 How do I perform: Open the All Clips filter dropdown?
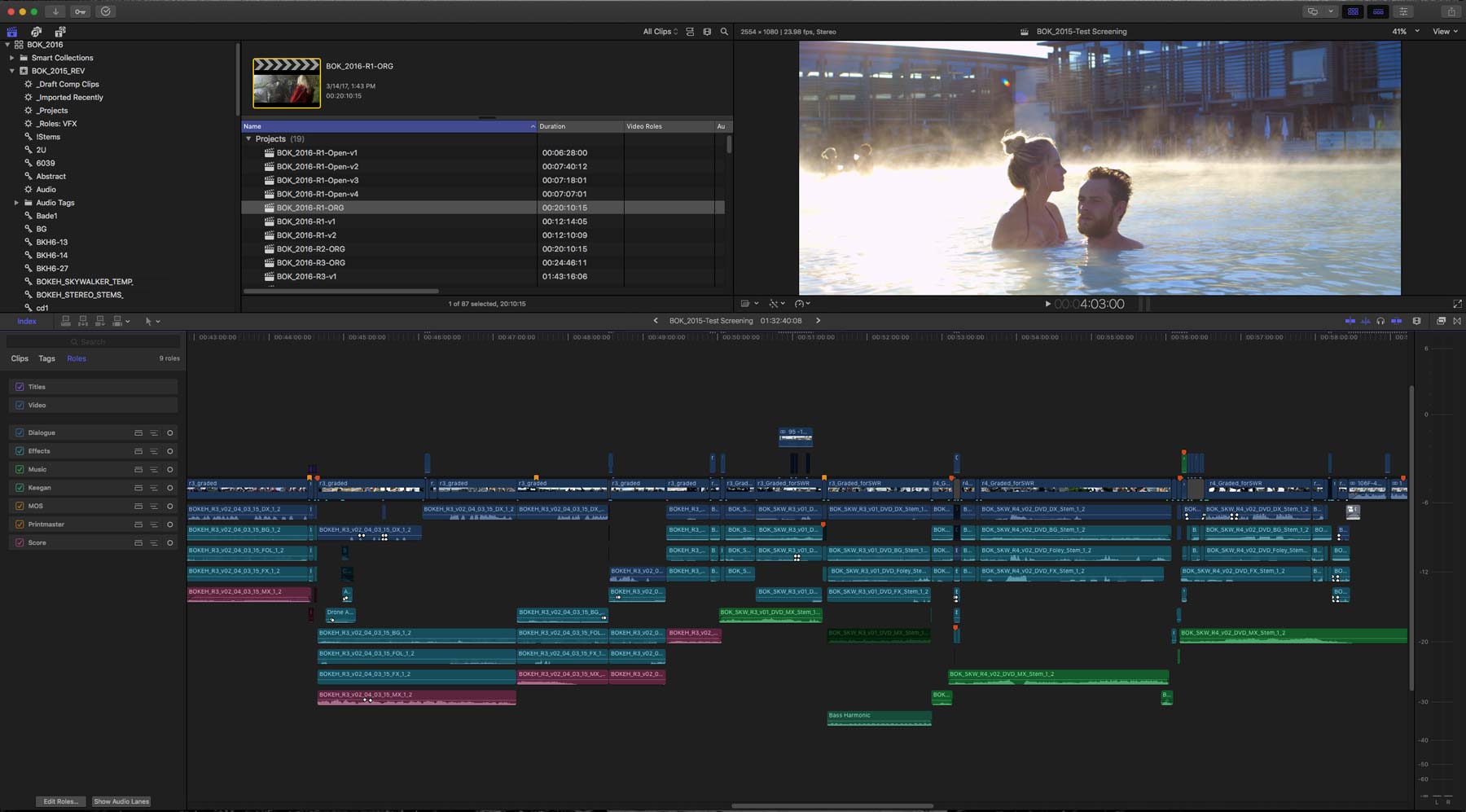661,32
